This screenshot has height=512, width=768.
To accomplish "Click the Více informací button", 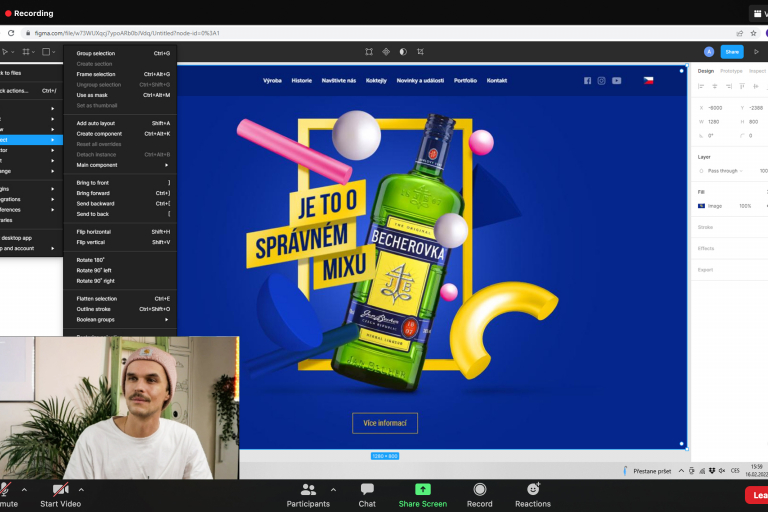I will (385, 423).
